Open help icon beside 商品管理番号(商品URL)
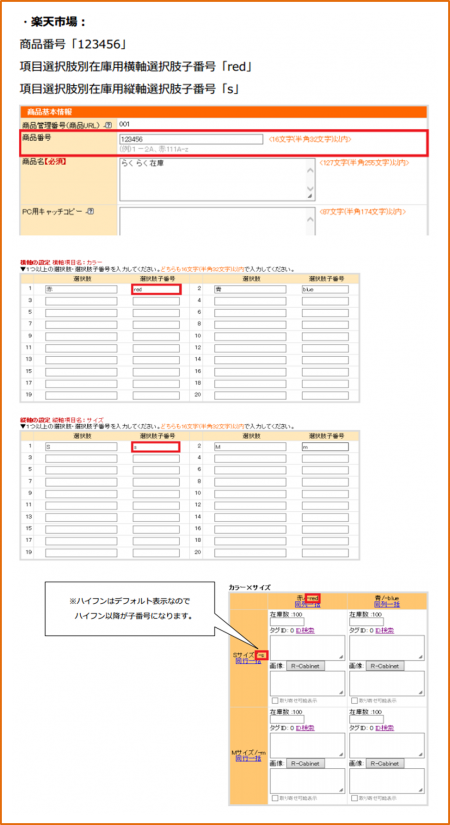 point(109,125)
